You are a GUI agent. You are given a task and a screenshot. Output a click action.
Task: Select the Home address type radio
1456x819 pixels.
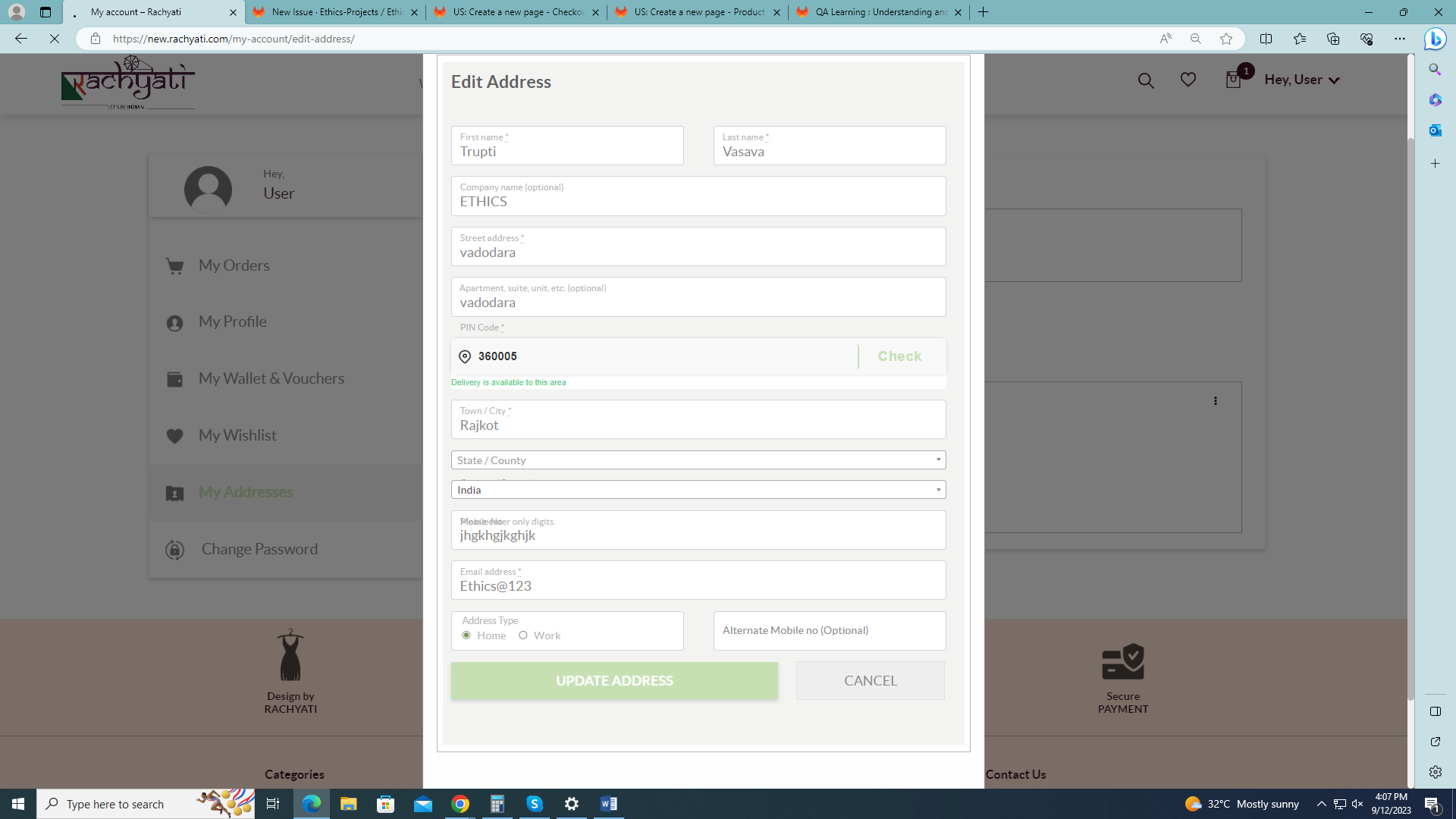[466, 635]
